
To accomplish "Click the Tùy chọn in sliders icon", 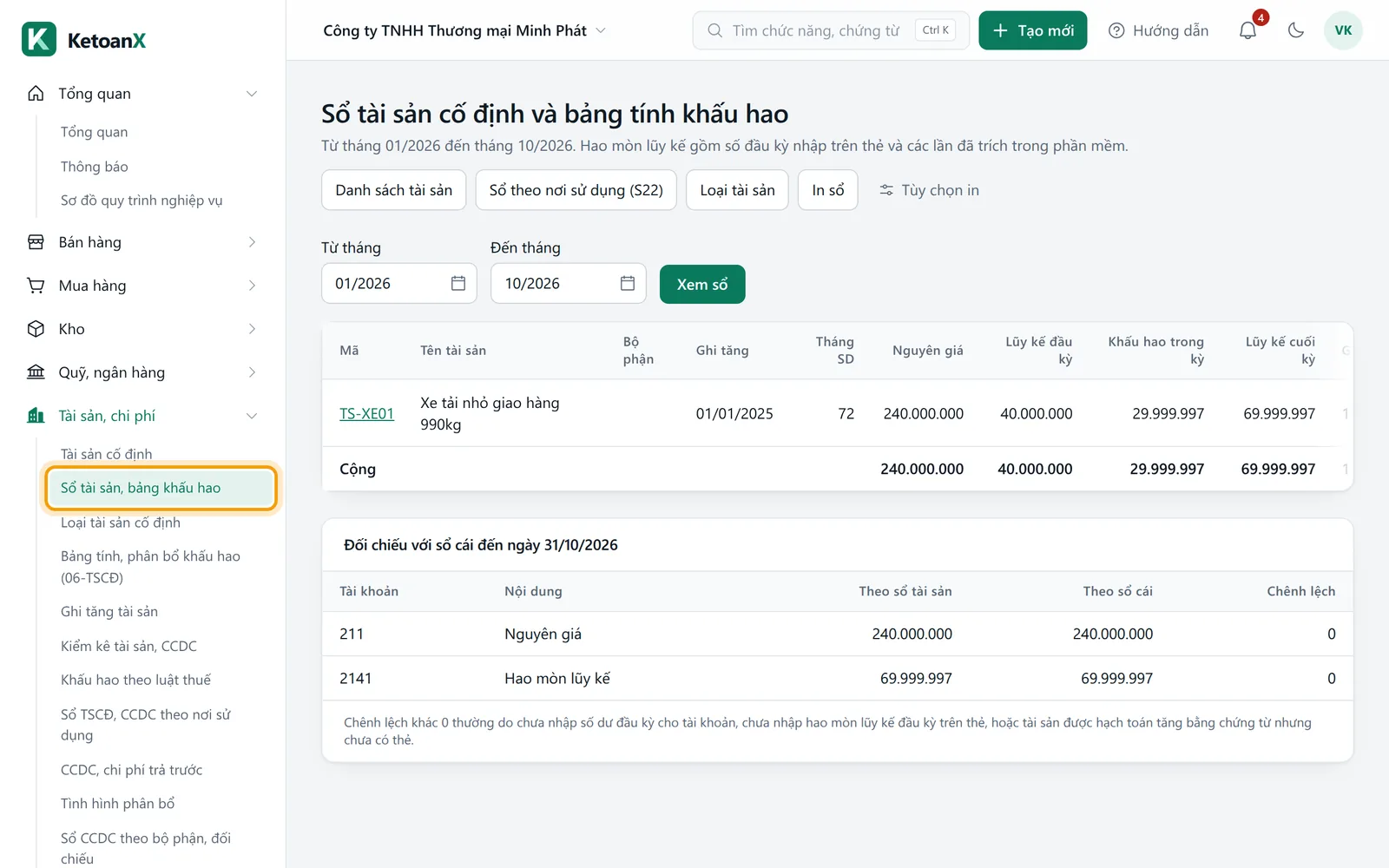I will coord(886,190).
